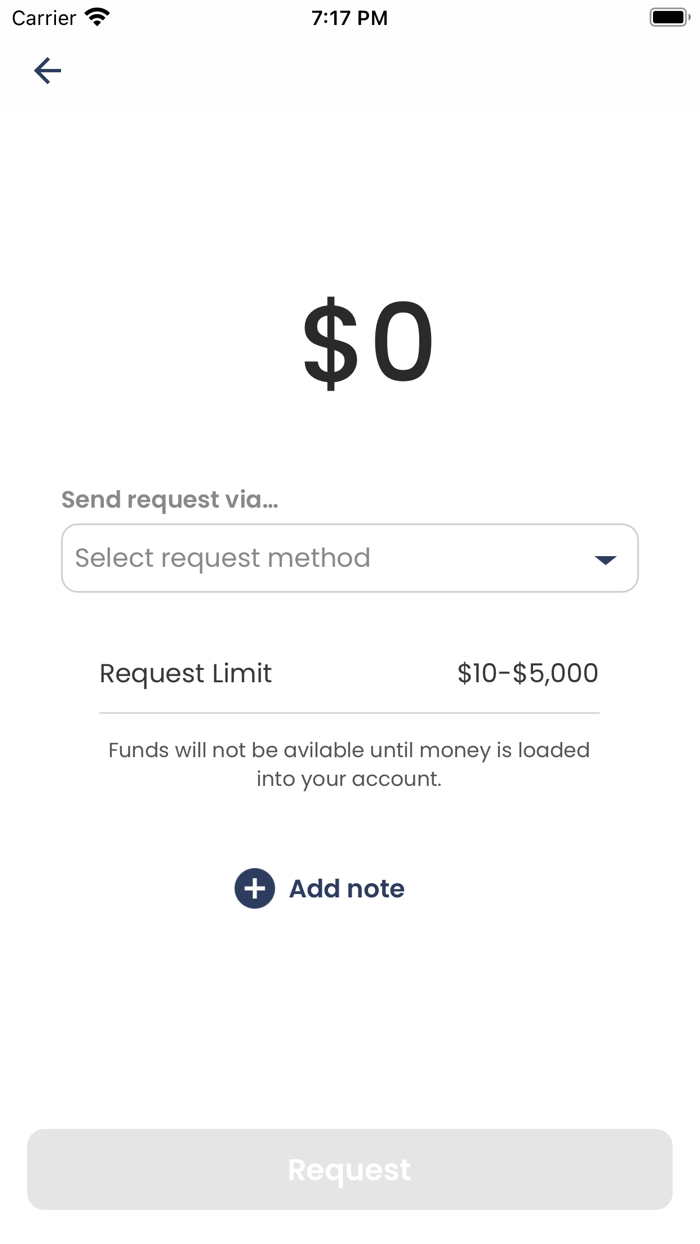Tap the Send request via label
Screen dimensions: 700x1244
pos(170,499)
